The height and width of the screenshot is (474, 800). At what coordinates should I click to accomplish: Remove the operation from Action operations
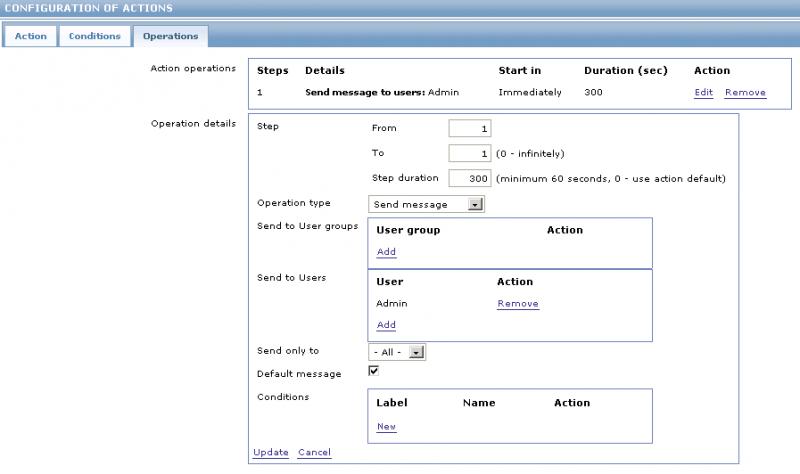745,93
